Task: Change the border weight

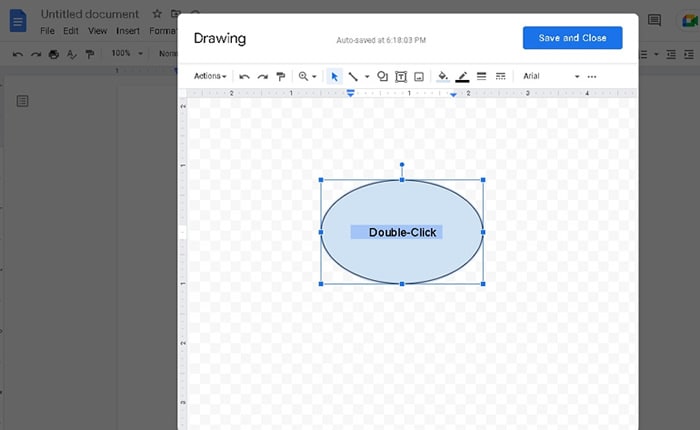Action: [481, 76]
